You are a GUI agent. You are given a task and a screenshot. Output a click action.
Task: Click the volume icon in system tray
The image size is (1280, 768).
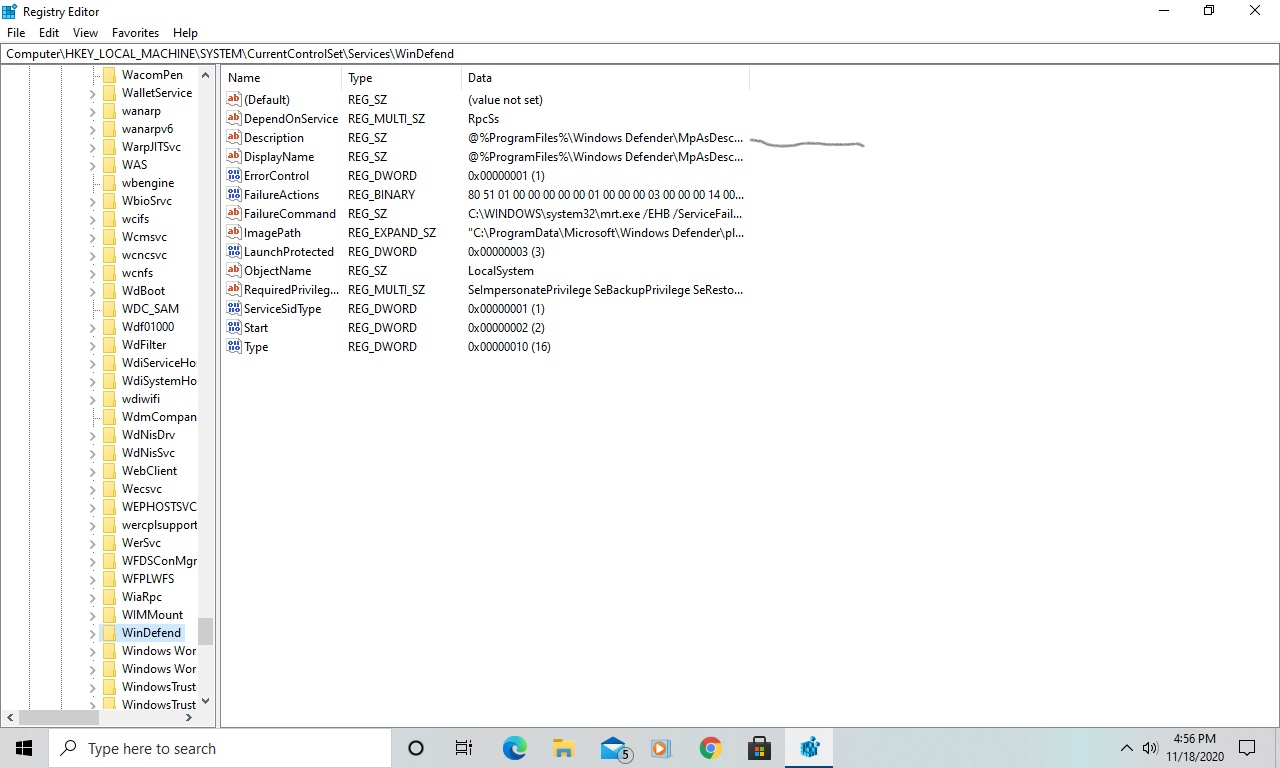(1150, 748)
